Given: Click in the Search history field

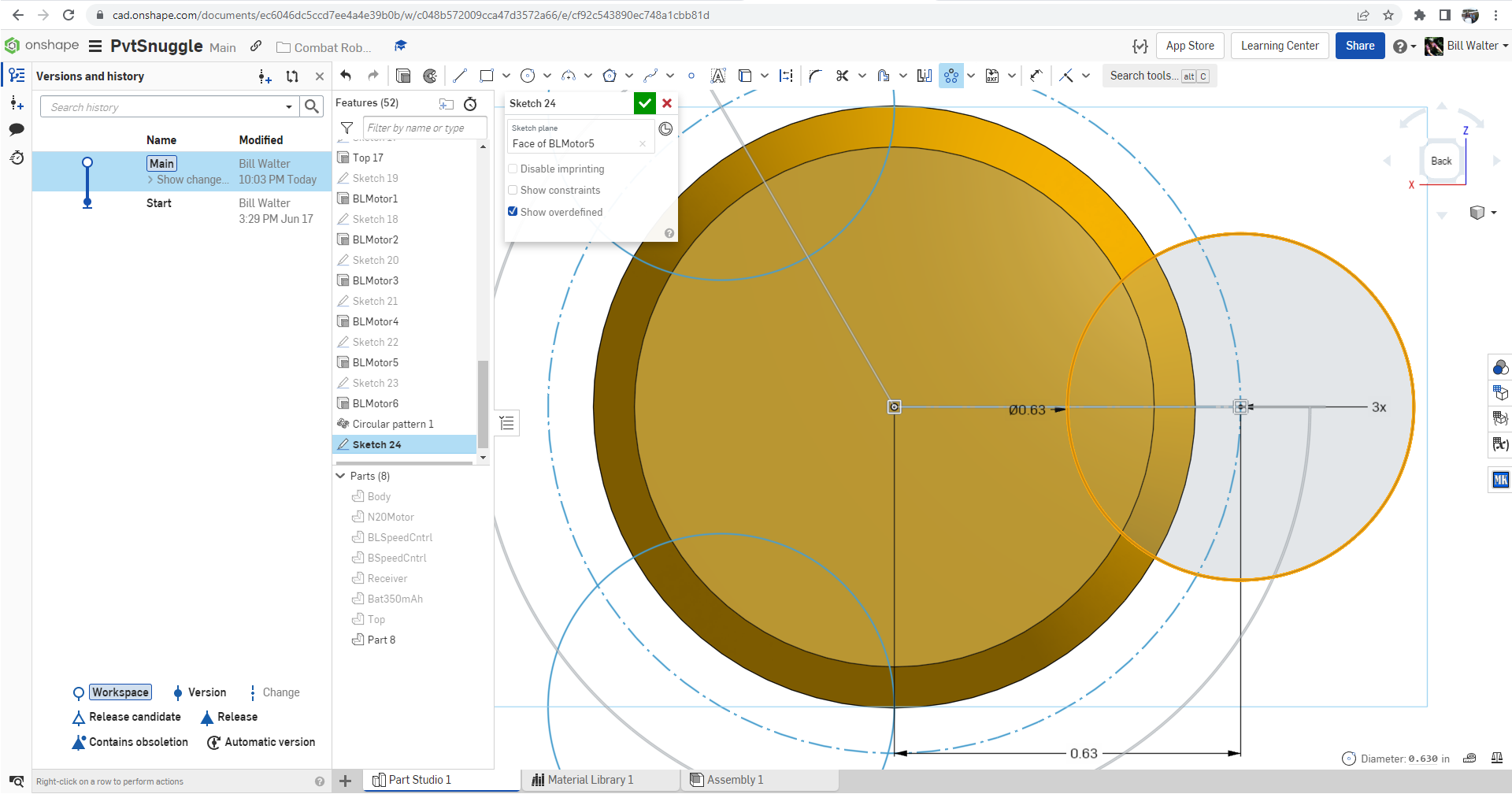Looking at the screenshot, I should [164, 107].
